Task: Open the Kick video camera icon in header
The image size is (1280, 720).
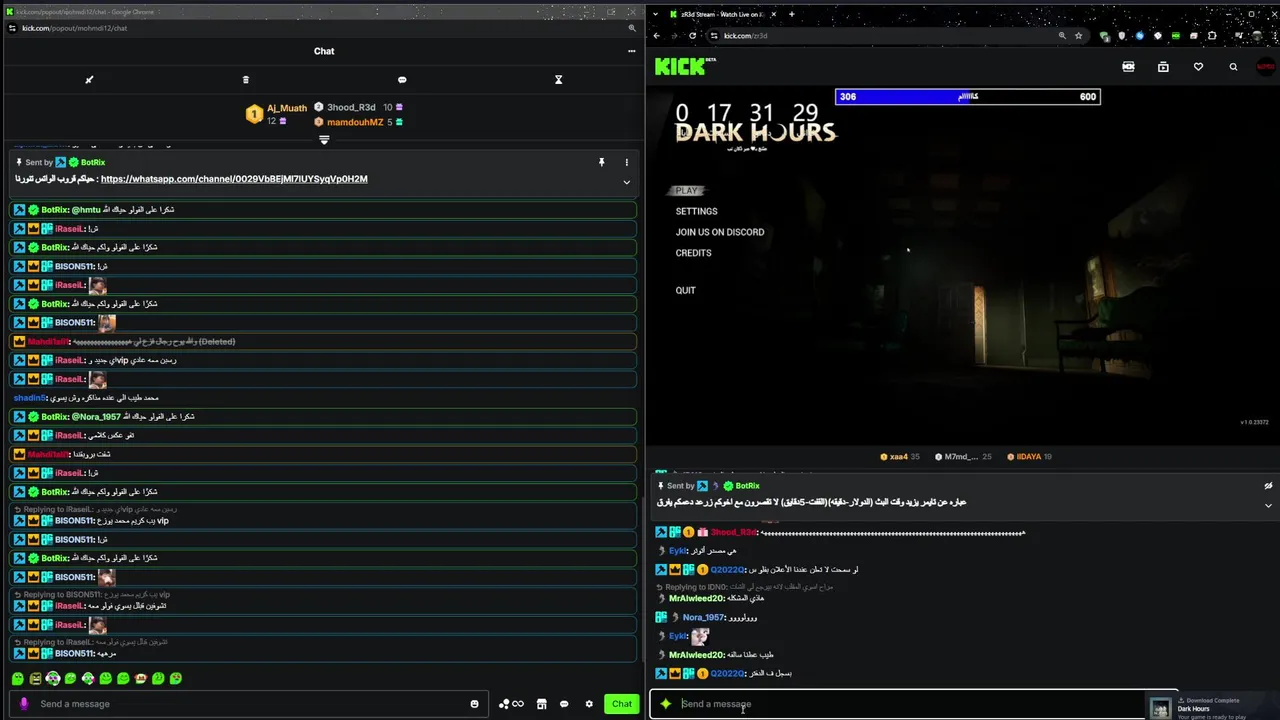Action: click(1128, 67)
